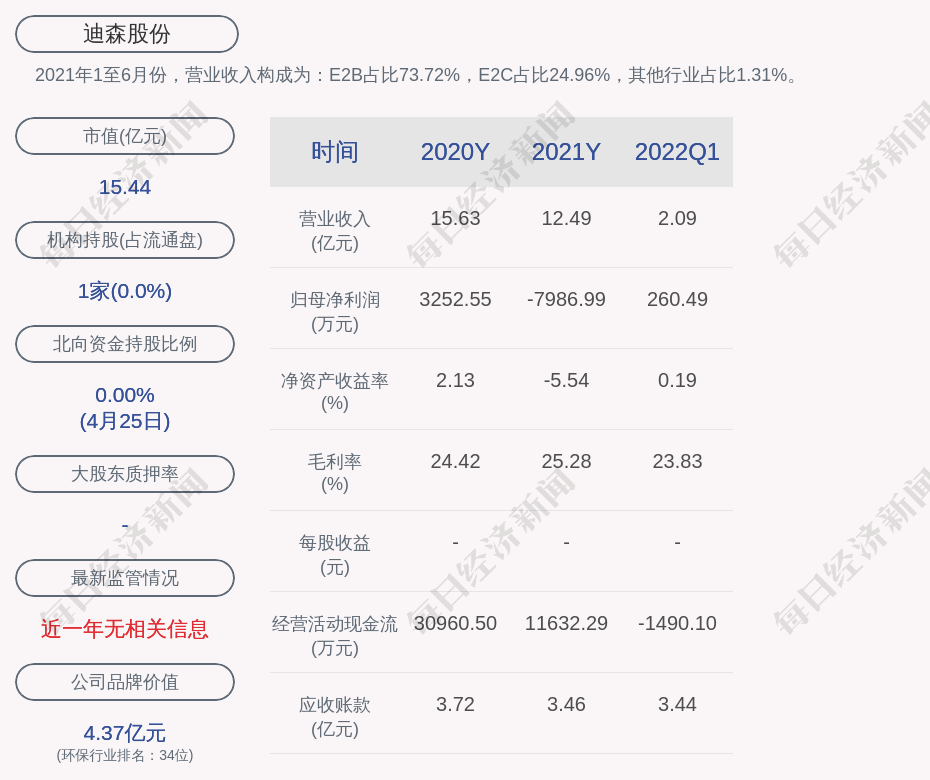Click the dash under 大股东质押率
Screen dimensions: 930x780
pyautogui.click(x=125, y=526)
